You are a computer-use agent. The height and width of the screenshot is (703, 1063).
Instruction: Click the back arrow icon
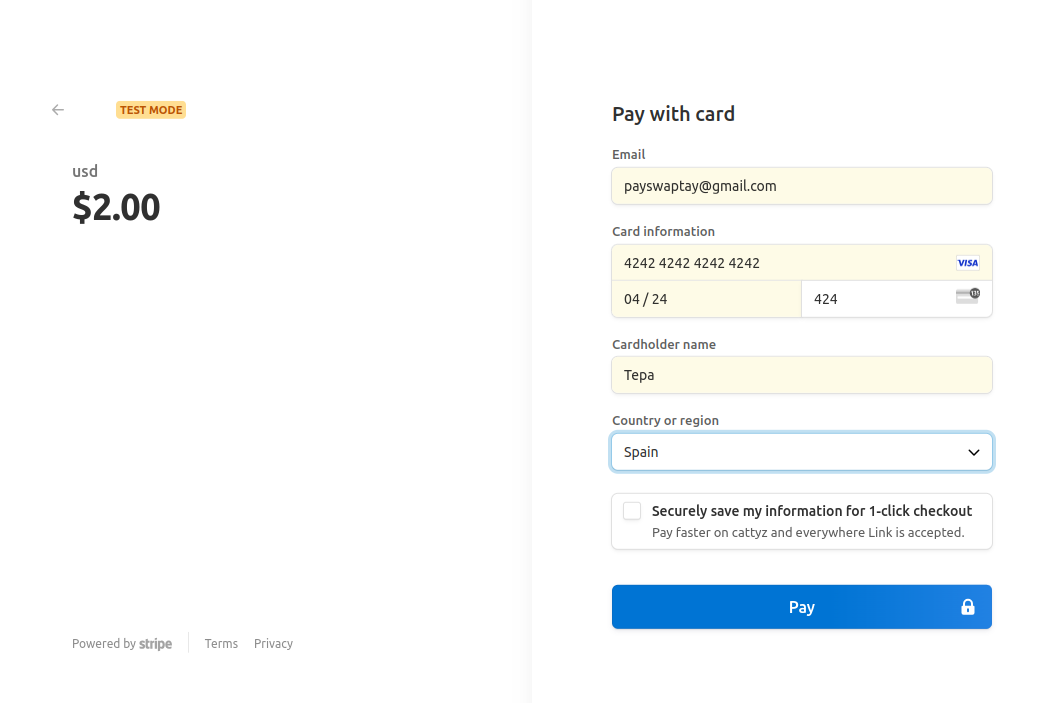(x=58, y=110)
